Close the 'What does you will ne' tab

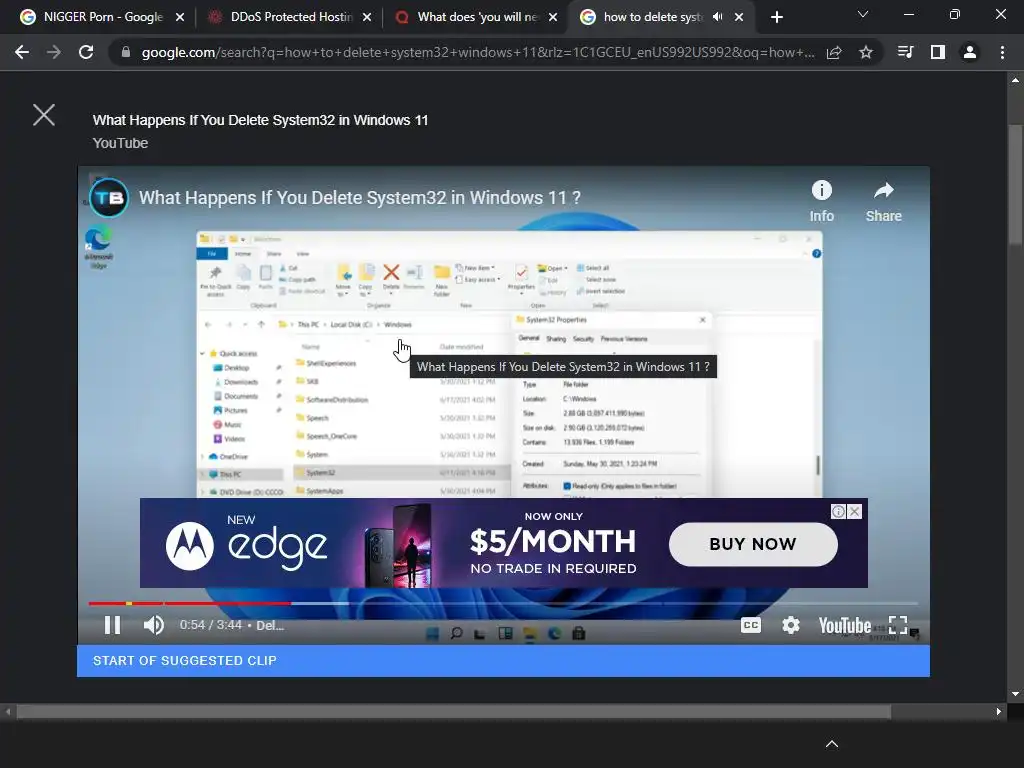553,17
